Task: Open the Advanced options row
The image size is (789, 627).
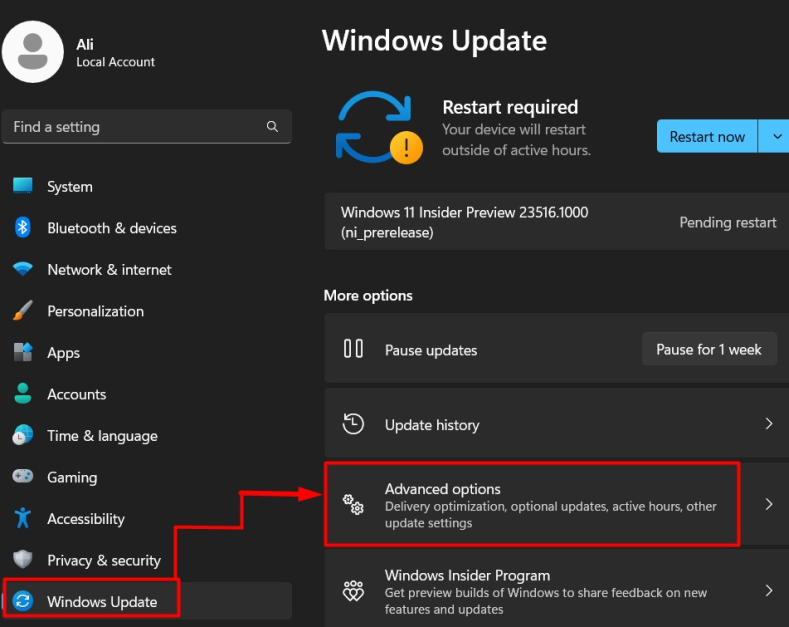Action: pos(557,504)
